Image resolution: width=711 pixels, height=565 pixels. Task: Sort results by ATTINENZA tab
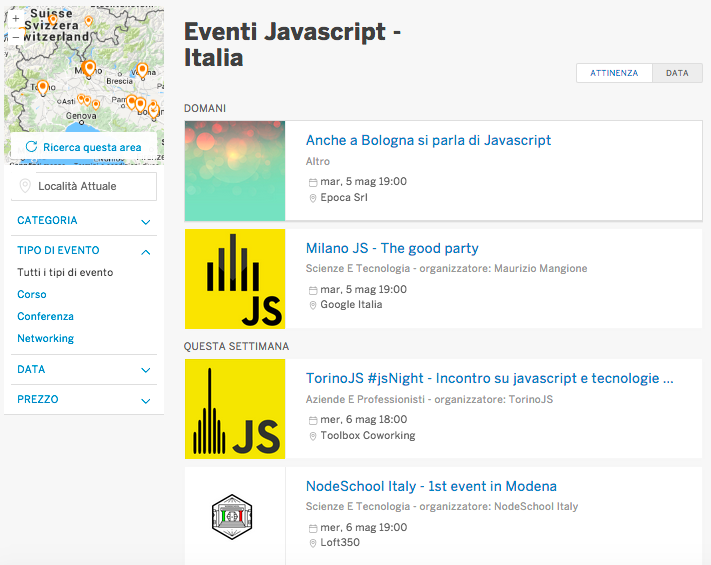tap(614, 73)
